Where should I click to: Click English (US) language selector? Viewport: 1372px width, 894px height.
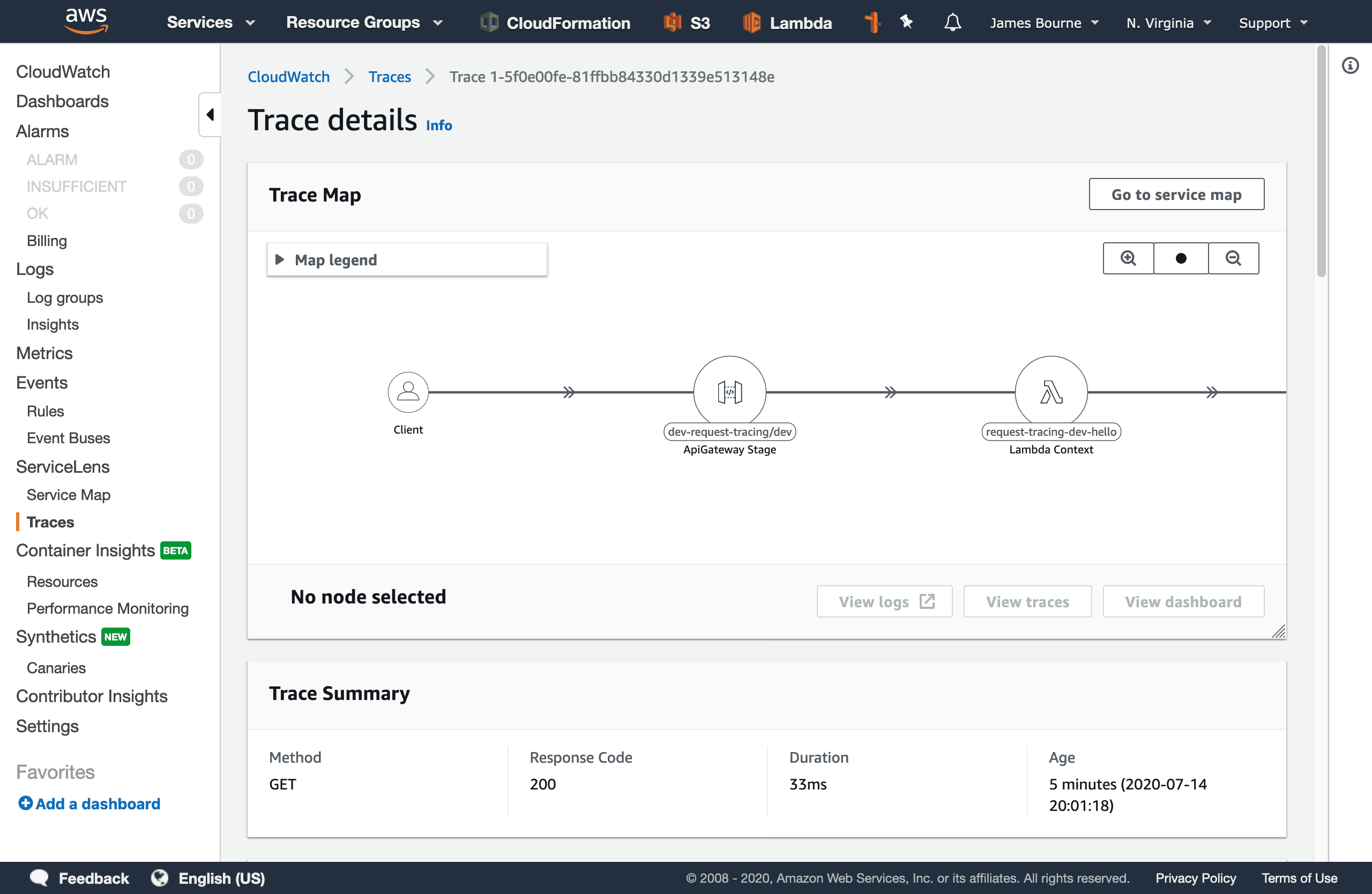[x=221, y=878]
